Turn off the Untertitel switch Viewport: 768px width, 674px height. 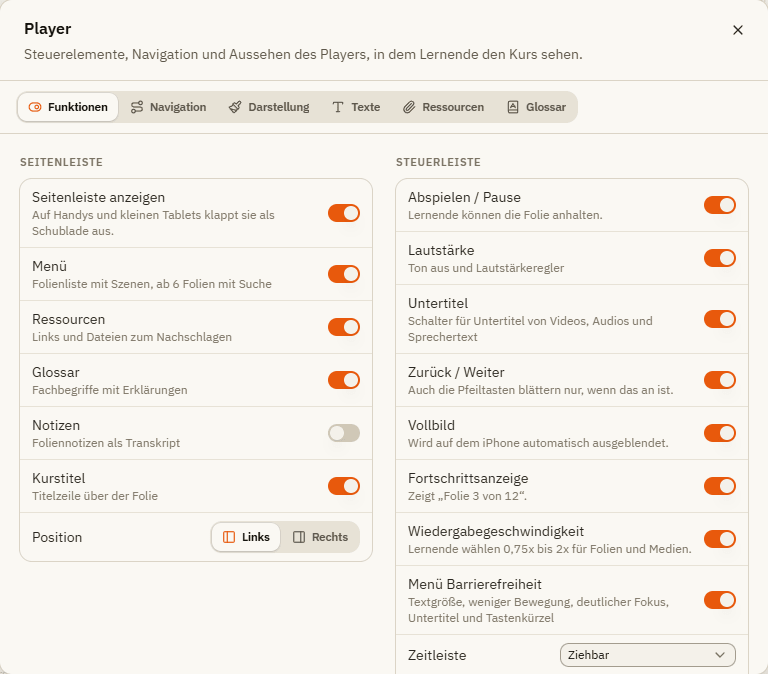[720, 319]
